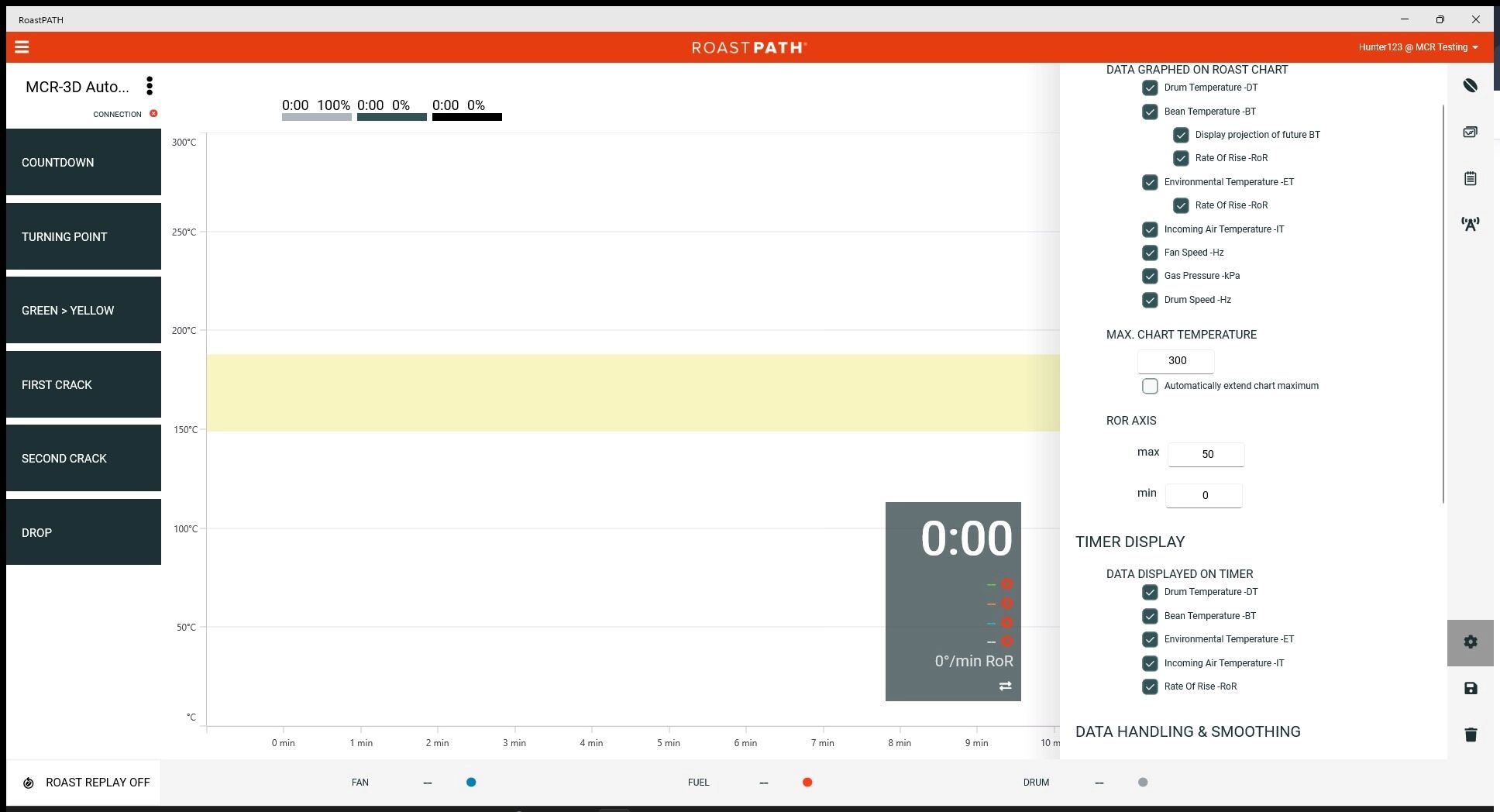Uncheck Rate Of Rise -RoR on timer display

[1150, 686]
